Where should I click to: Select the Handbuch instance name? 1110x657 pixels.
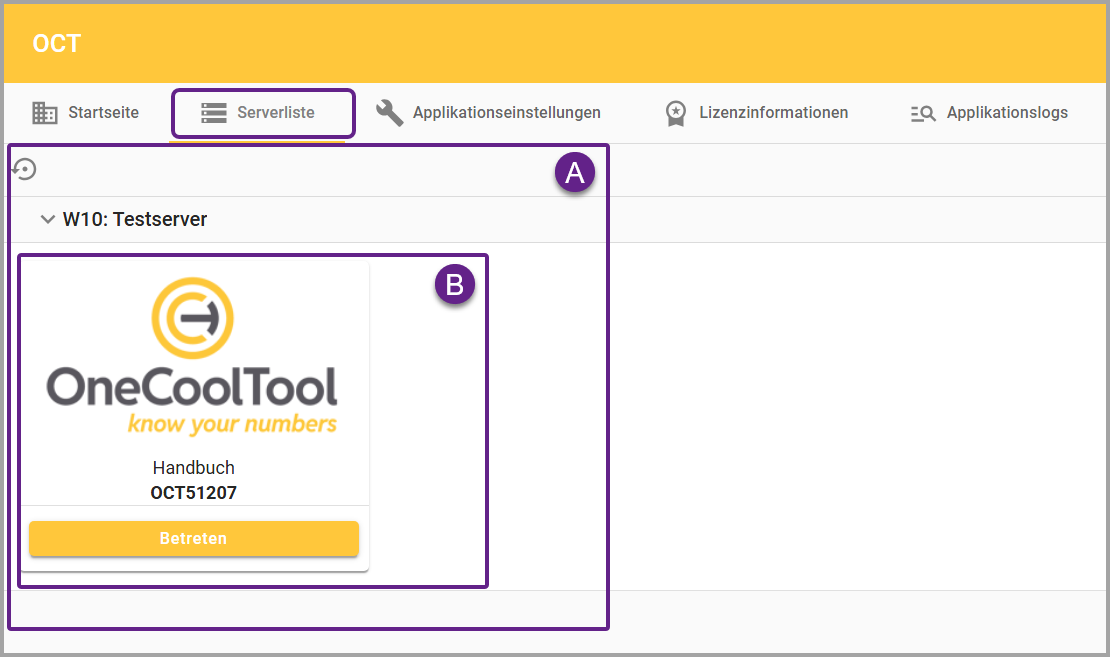point(194,467)
